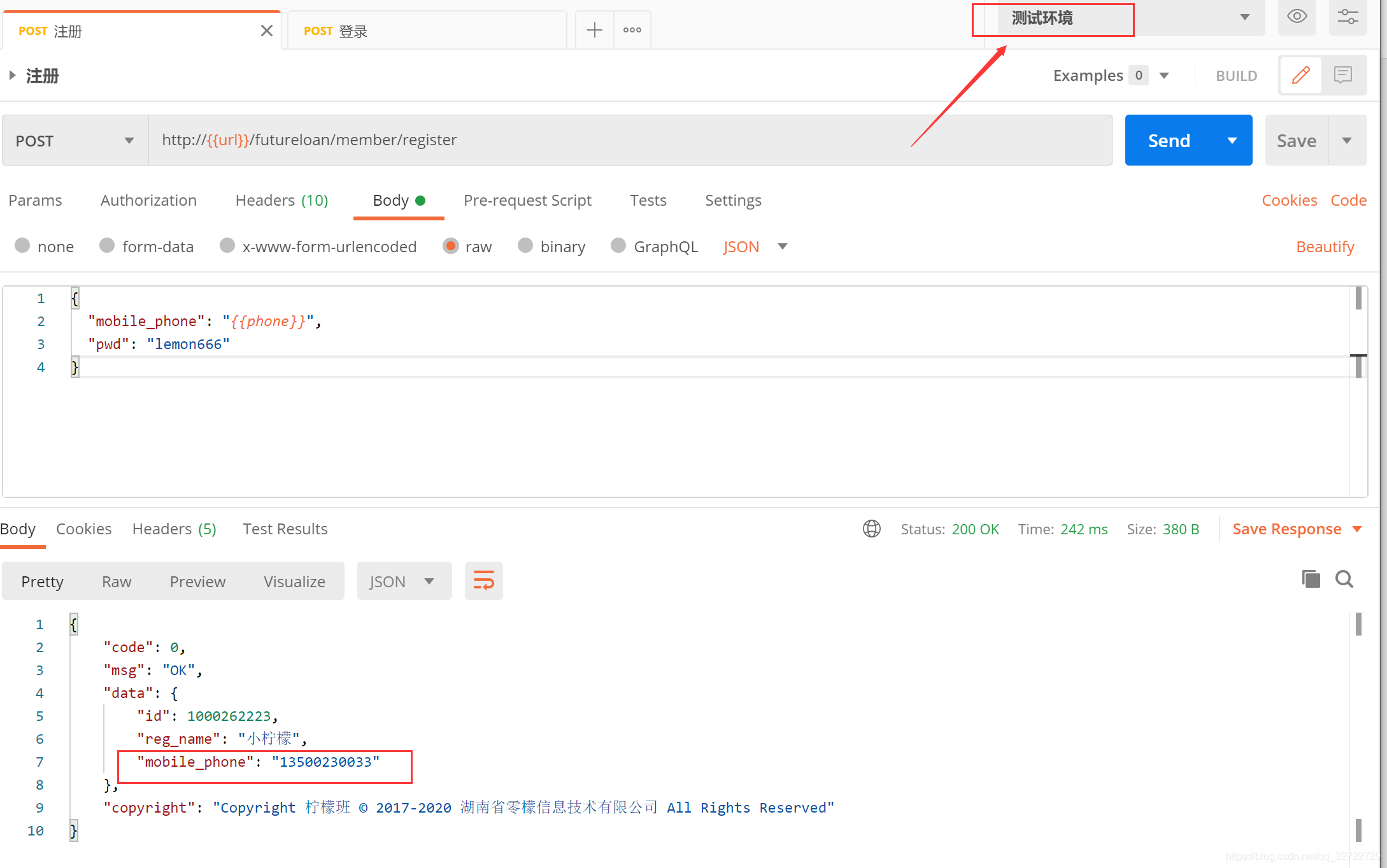Screen dimensions: 1387x868
Task: Click the environment quick look eye icon
Action: (1297, 17)
